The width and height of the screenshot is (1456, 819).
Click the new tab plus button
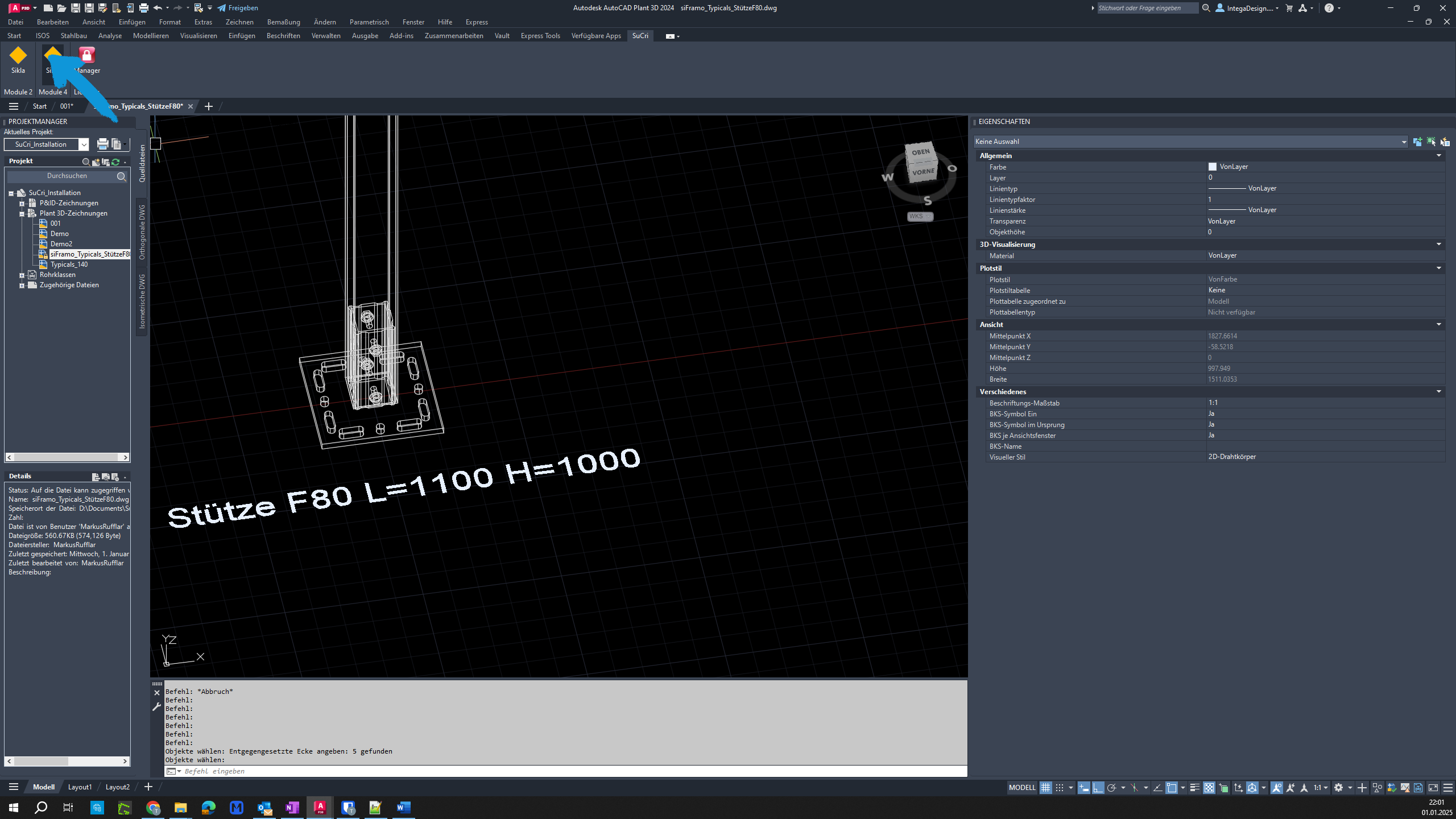click(x=209, y=106)
